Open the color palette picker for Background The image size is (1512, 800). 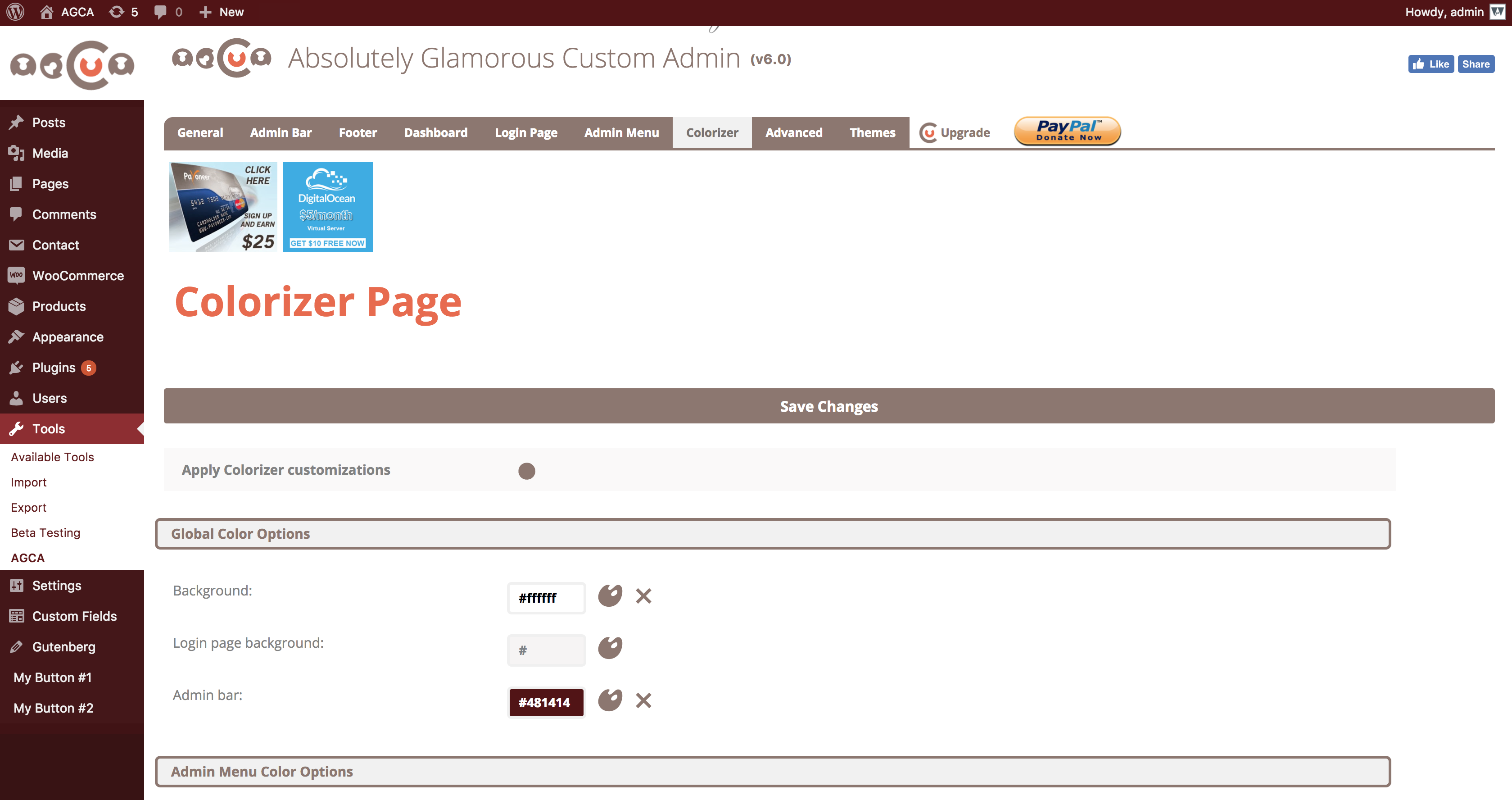pos(610,595)
